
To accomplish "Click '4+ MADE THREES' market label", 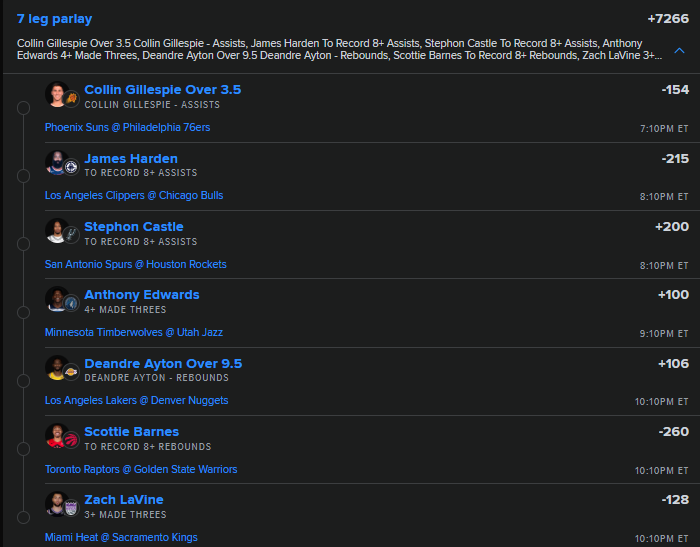I will click(x=125, y=309).
